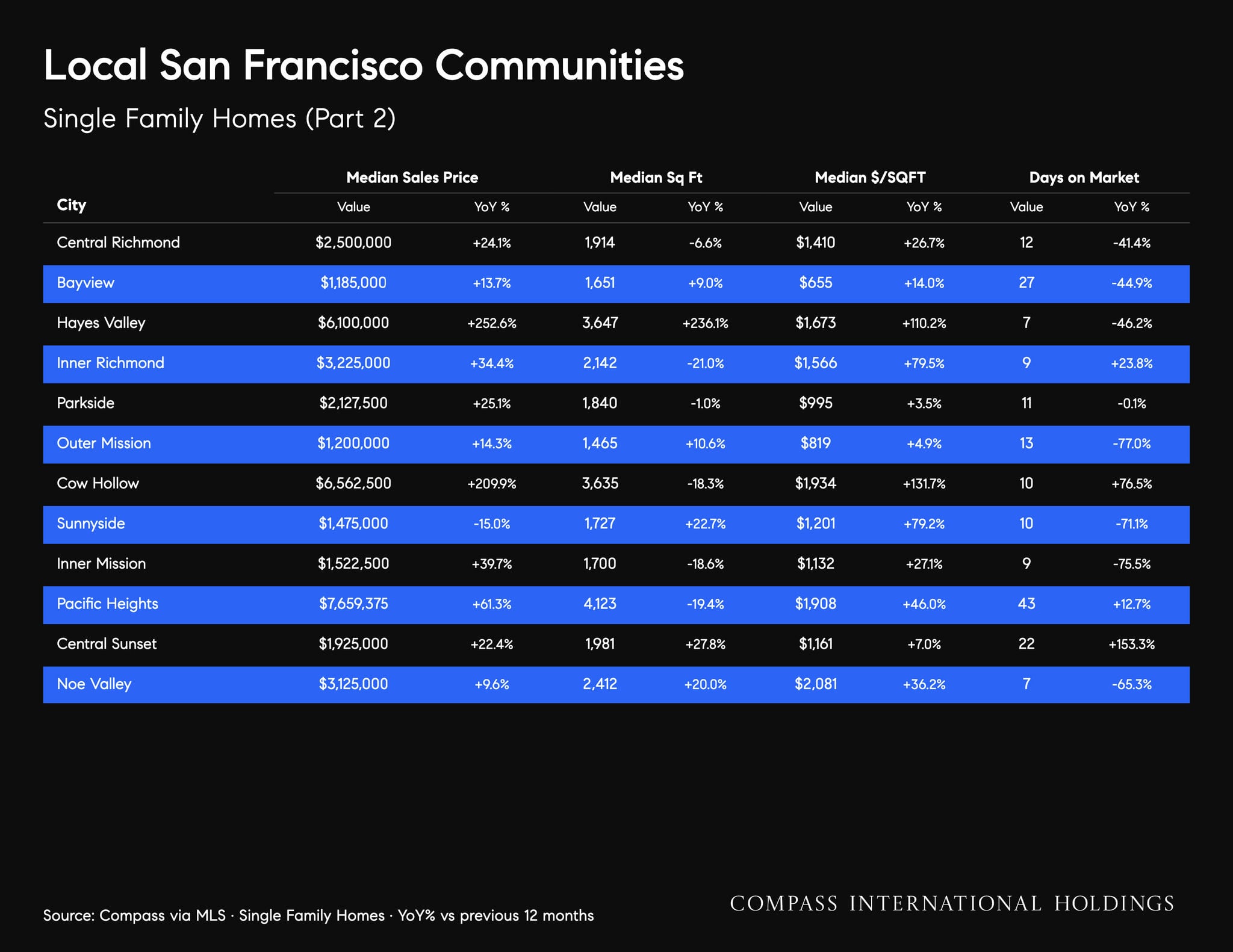Screen dimensions: 1233x952
Task: Select the 'Central Sunset' row label
Action: [x=107, y=644]
